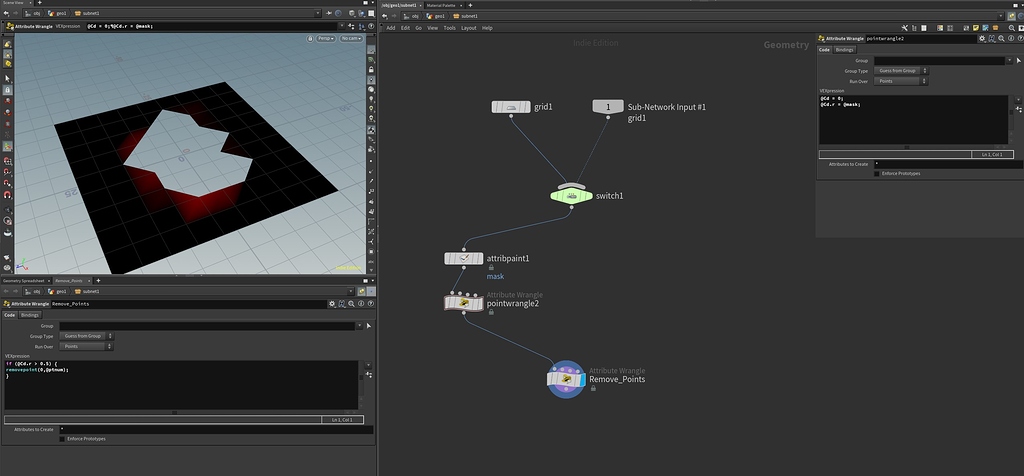Toggle Enforce Prototypes checkbox for pointwrangle2
The image size is (1024, 476).
pyautogui.click(x=878, y=173)
